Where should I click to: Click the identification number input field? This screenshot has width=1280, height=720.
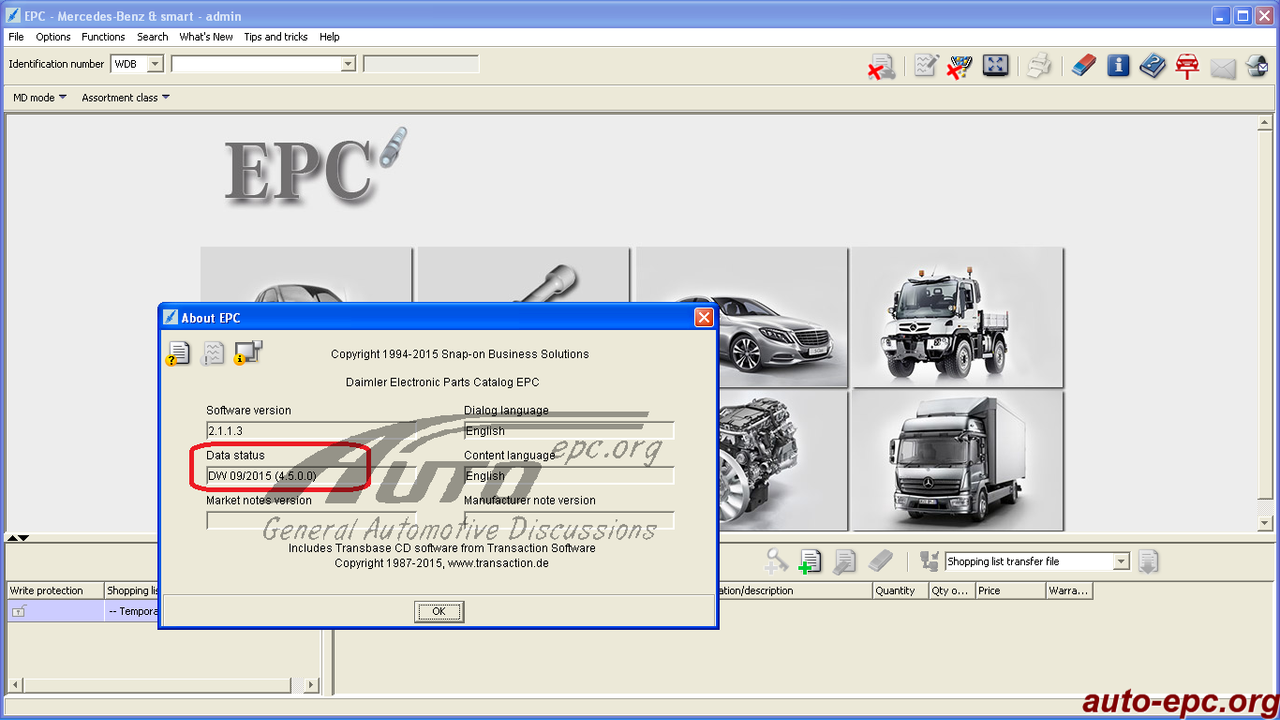coord(264,64)
